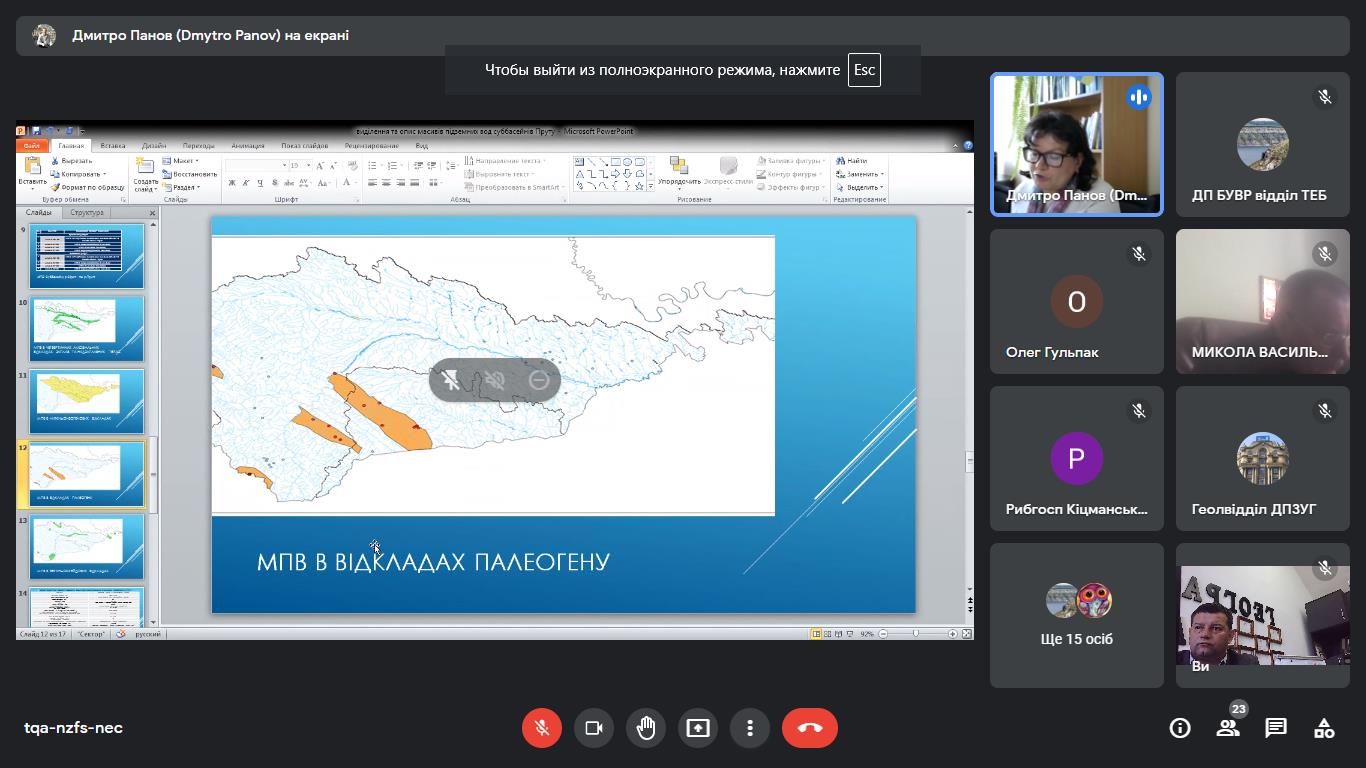The height and width of the screenshot is (768, 1366).
Task: Click Вырезать cut command
Action: pos(71,161)
